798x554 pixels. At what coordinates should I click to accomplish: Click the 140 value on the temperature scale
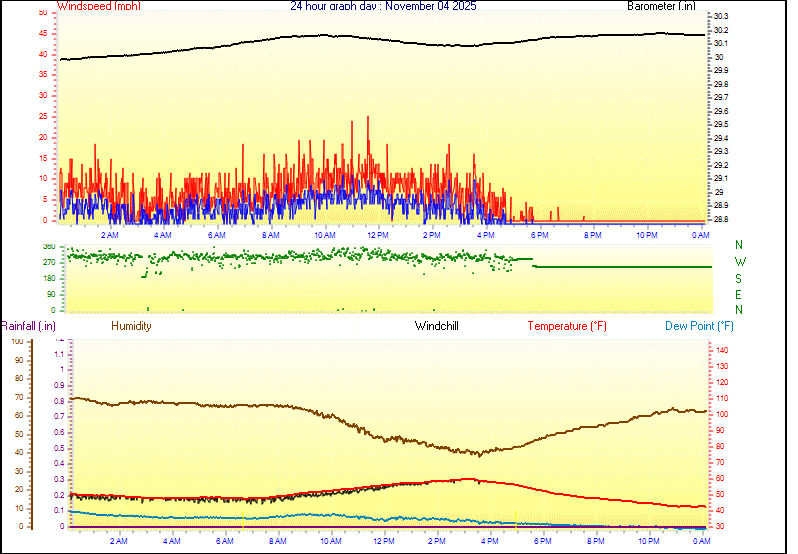coord(722,350)
